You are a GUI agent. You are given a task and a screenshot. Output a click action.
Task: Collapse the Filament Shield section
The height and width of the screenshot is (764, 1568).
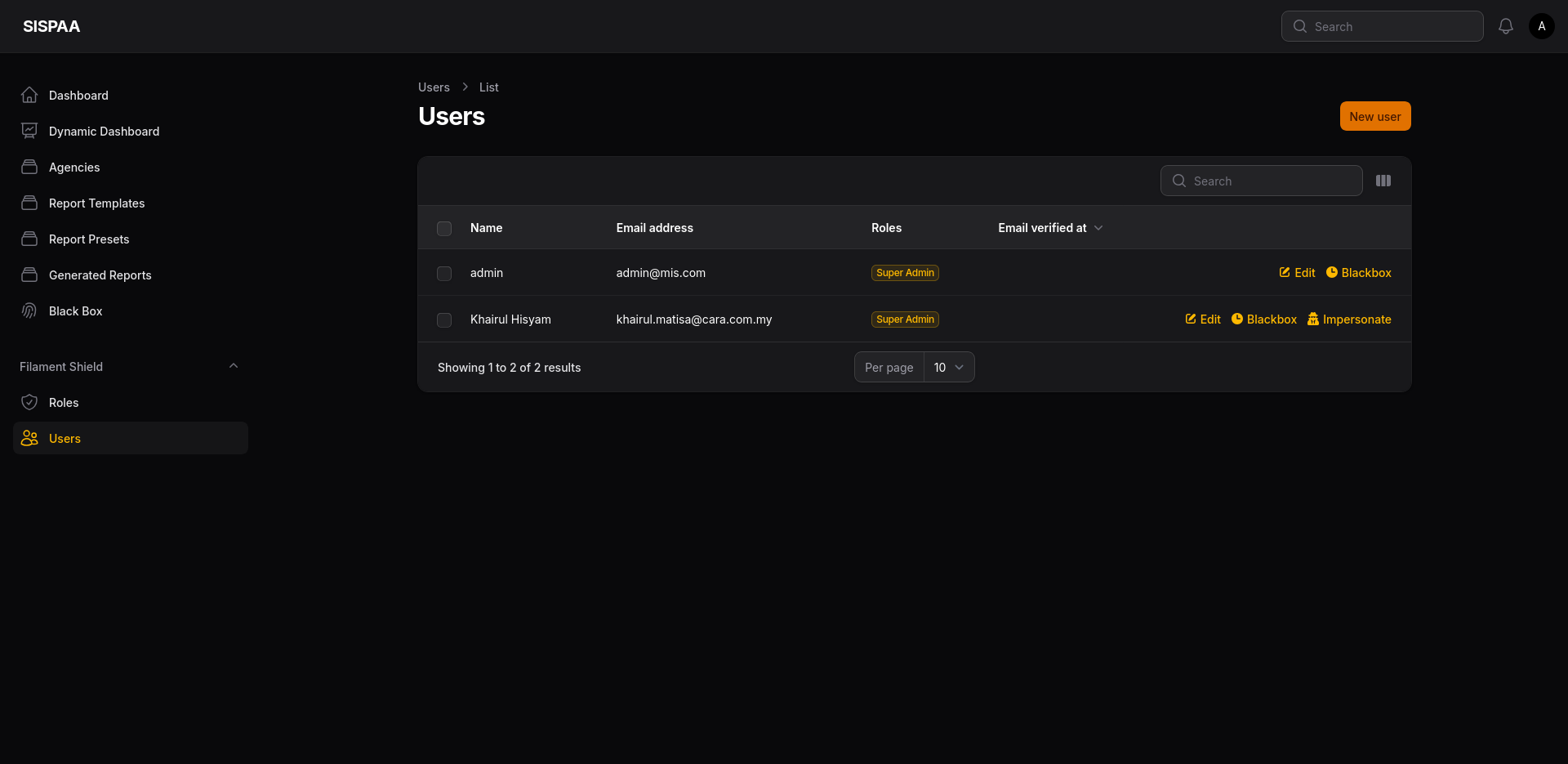[234, 365]
